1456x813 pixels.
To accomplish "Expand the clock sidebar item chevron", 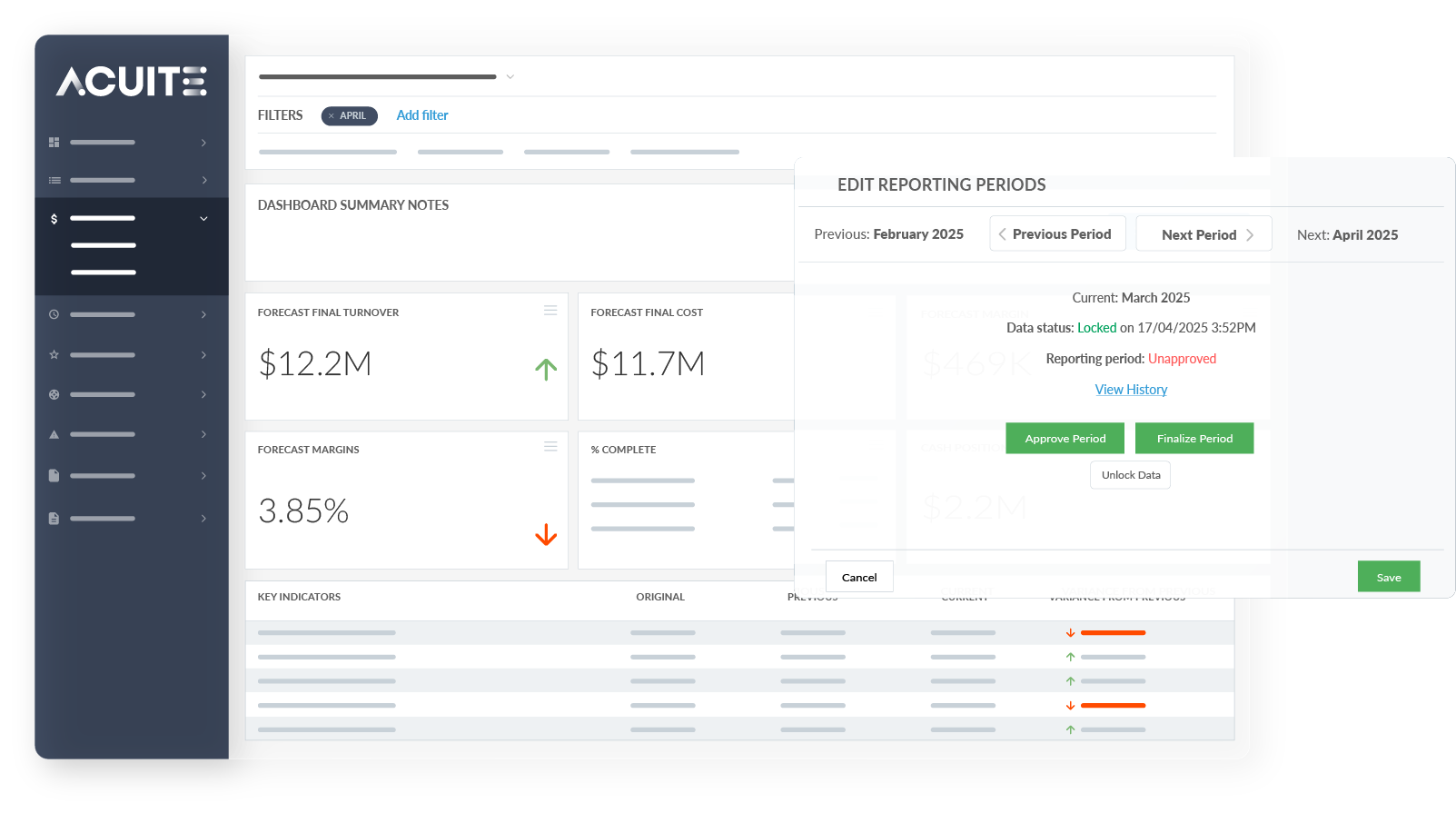I will coord(203,314).
